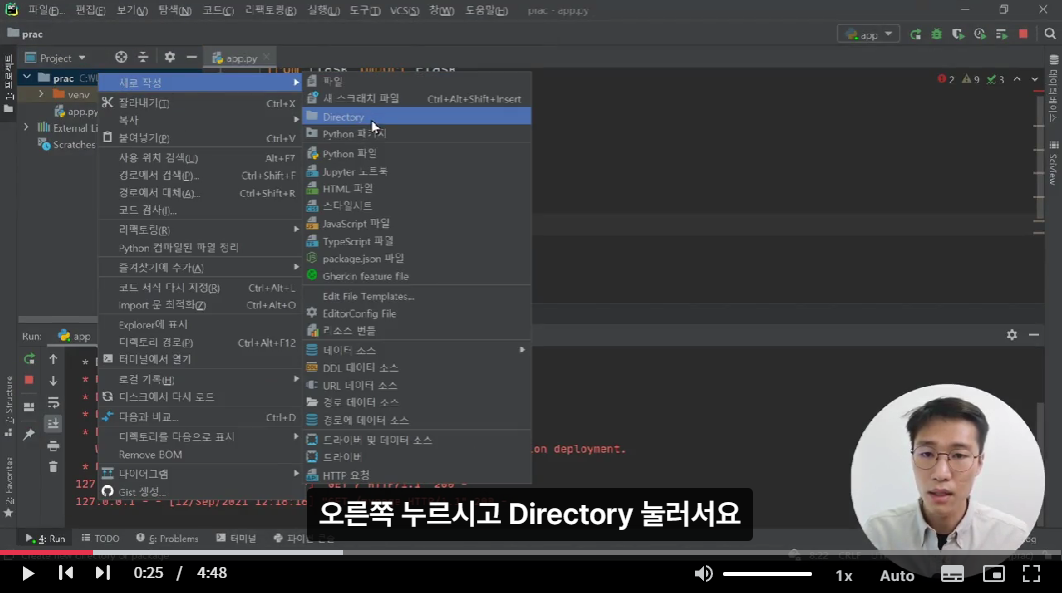The image size is (1062, 593).
Task: Toggle video captions button
Action: 952,574
